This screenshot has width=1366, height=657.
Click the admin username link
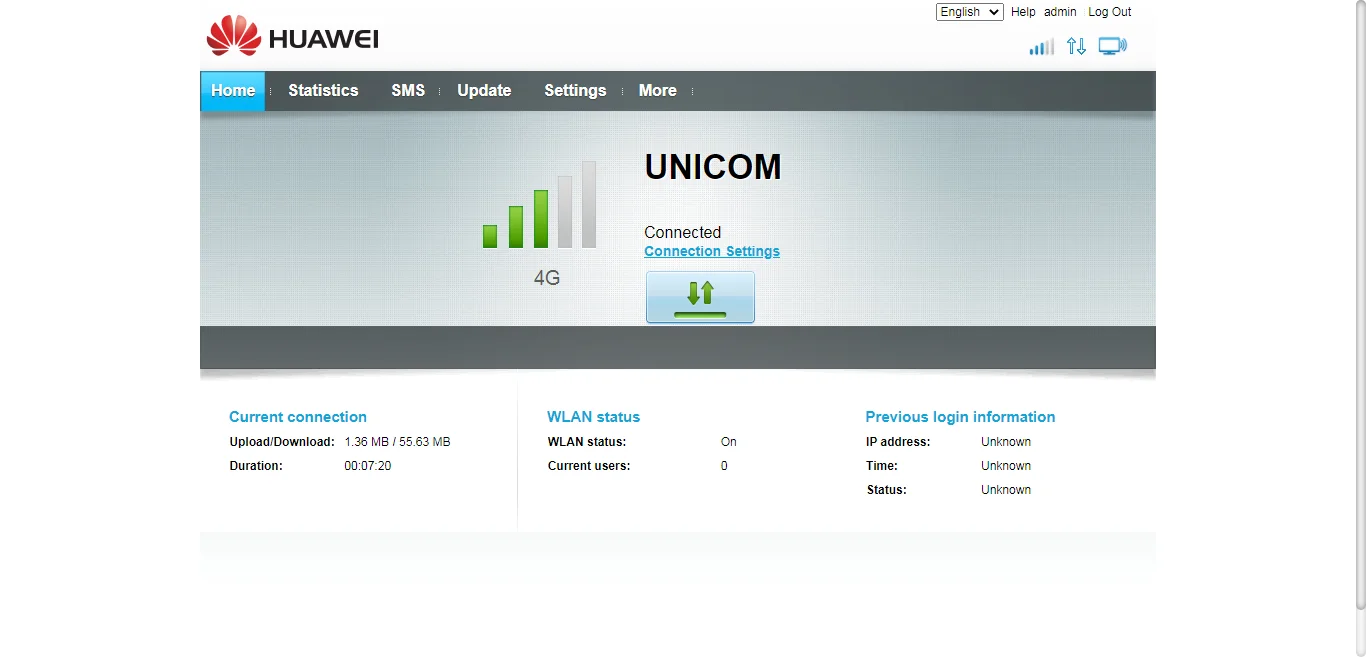1060,12
